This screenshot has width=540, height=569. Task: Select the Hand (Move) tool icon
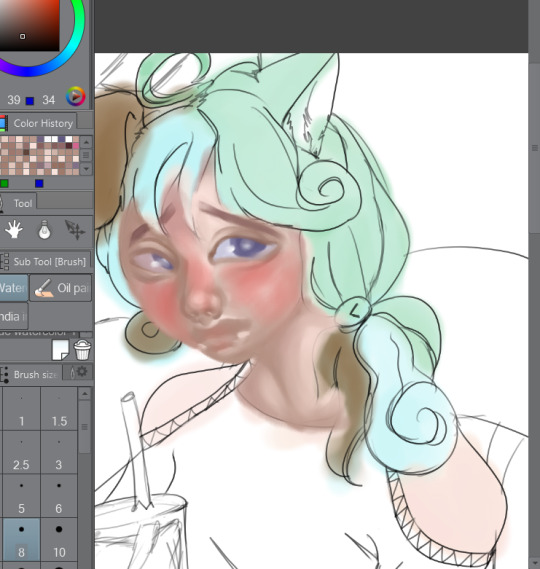(x=14, y=230)
